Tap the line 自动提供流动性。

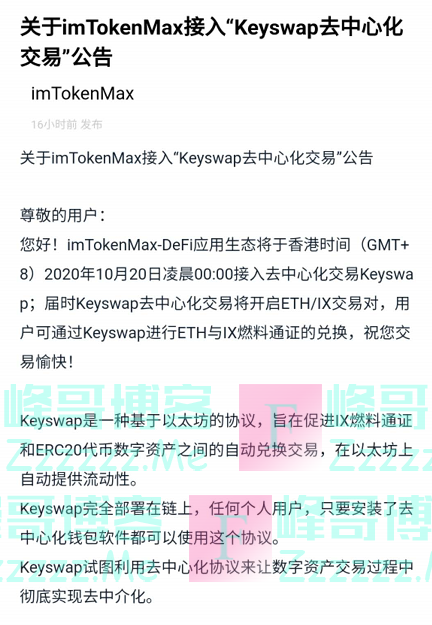click(79, 480)
